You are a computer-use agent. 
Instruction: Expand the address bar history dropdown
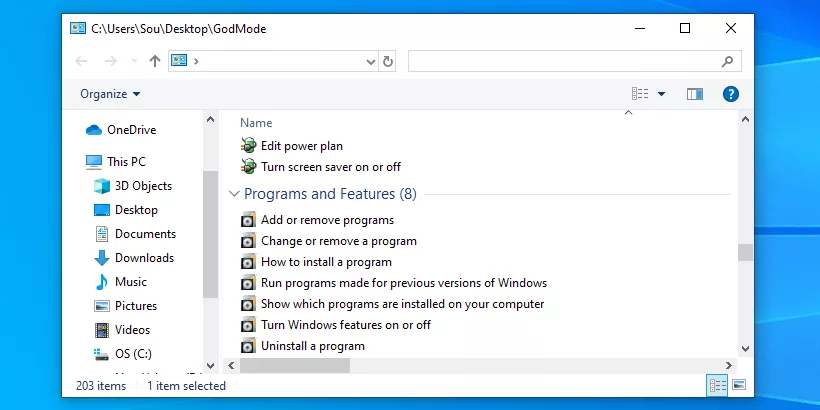pos(371,62)
